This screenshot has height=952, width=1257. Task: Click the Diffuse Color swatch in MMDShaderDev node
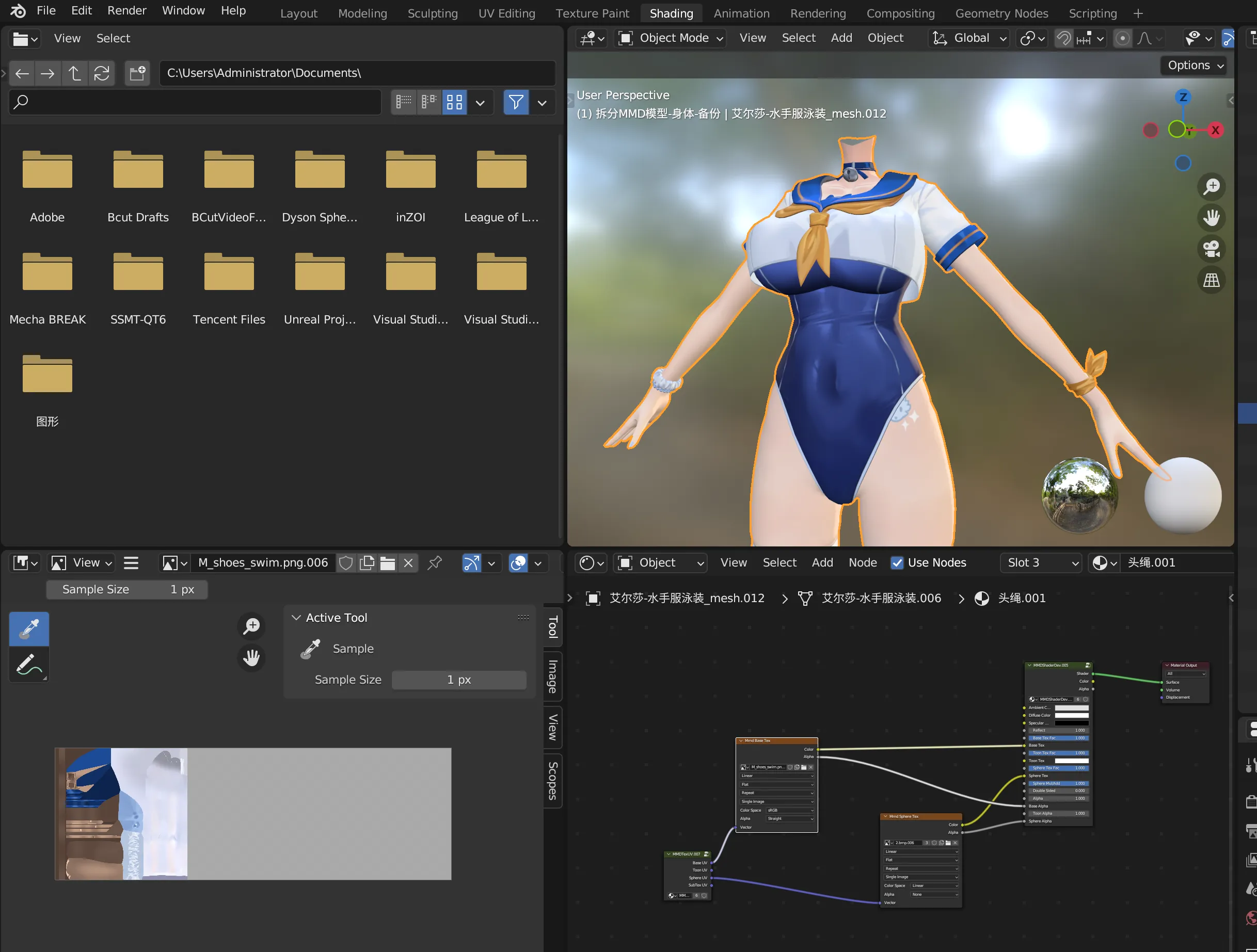tap(1071, 715)
